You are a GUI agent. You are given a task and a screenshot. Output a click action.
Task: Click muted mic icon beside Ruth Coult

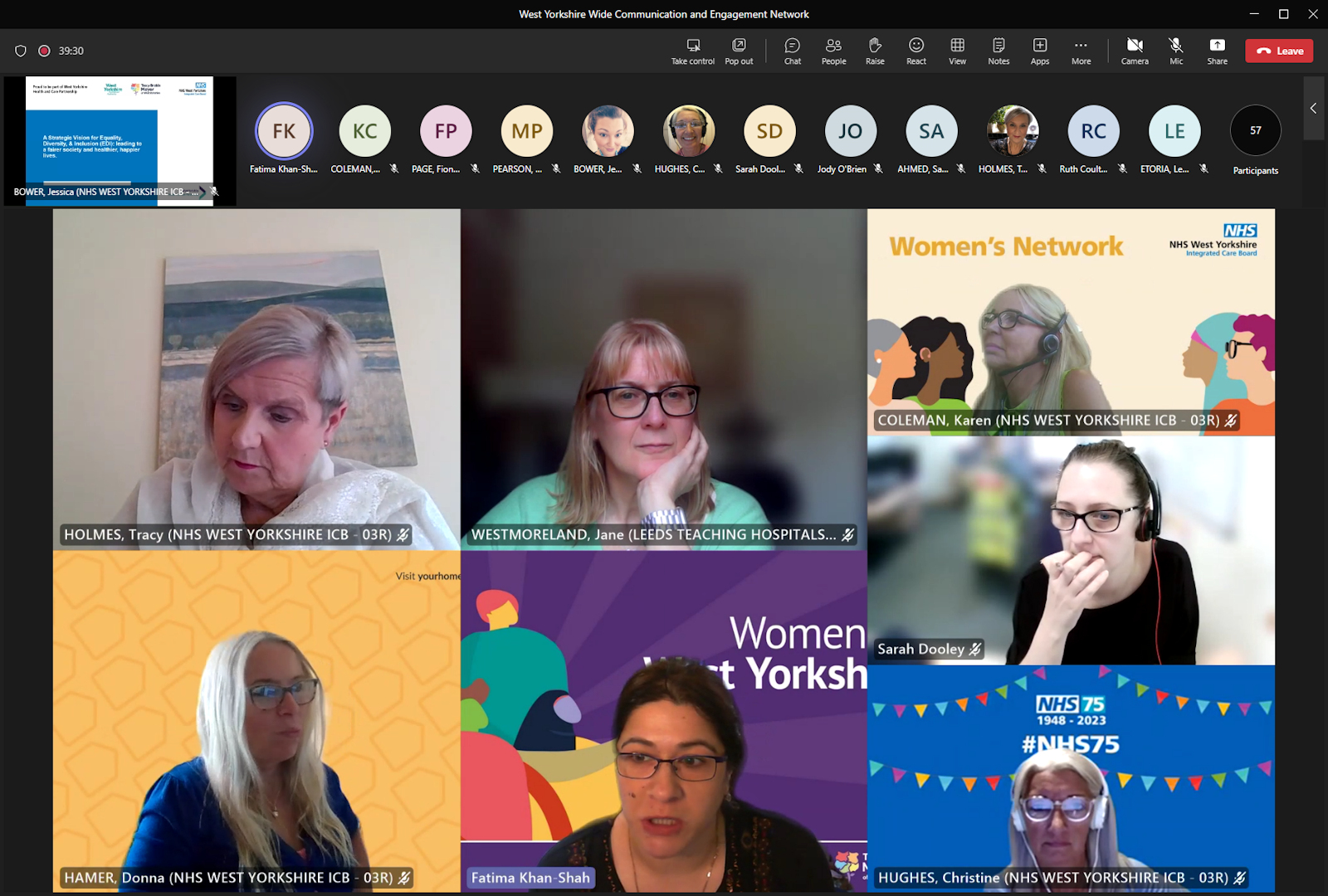[1122, 168]
